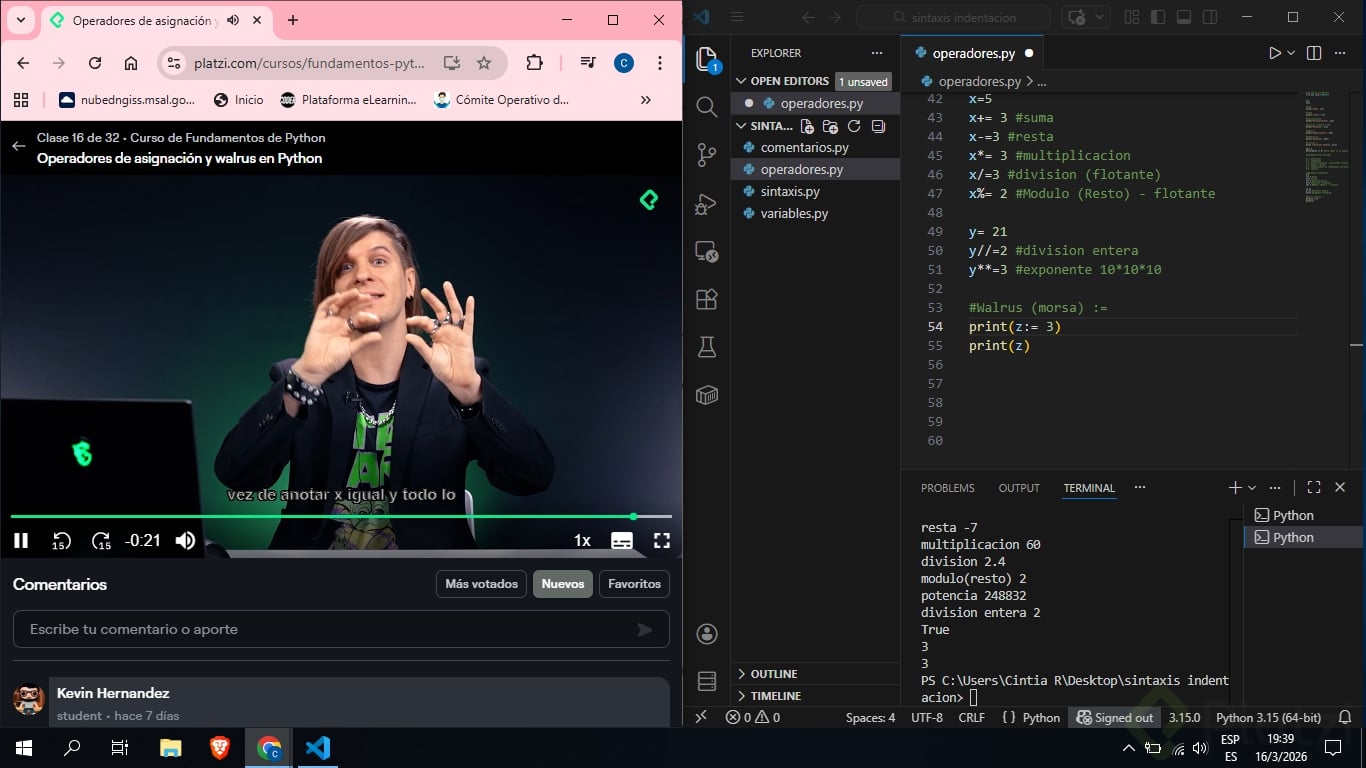Pause the video
This screenshot has height=768, width=1366.
point(21,541)
